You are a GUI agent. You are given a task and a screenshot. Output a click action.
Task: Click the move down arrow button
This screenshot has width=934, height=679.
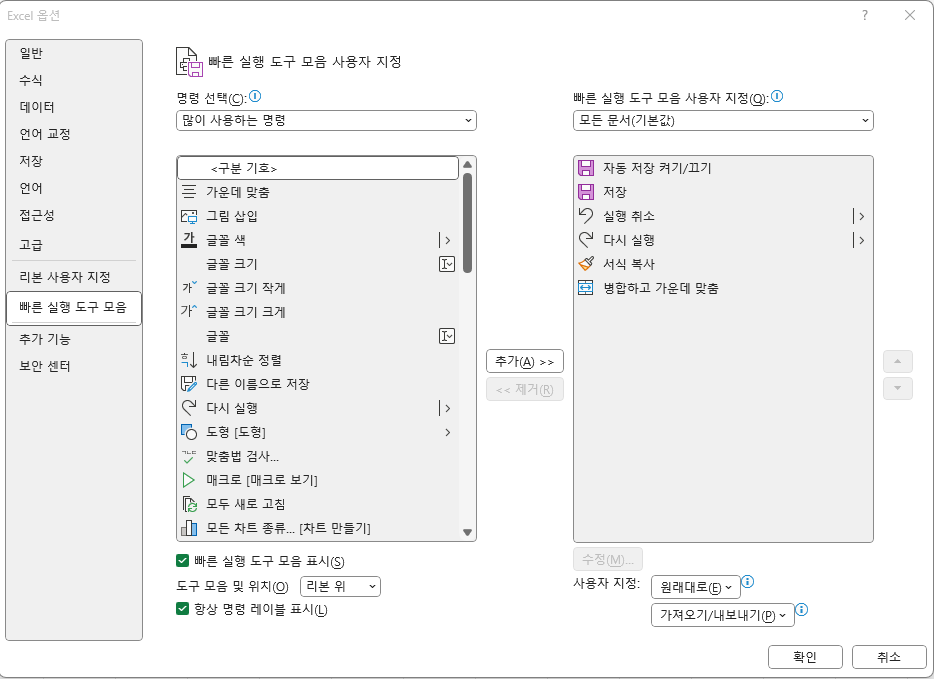coord(898,388)
